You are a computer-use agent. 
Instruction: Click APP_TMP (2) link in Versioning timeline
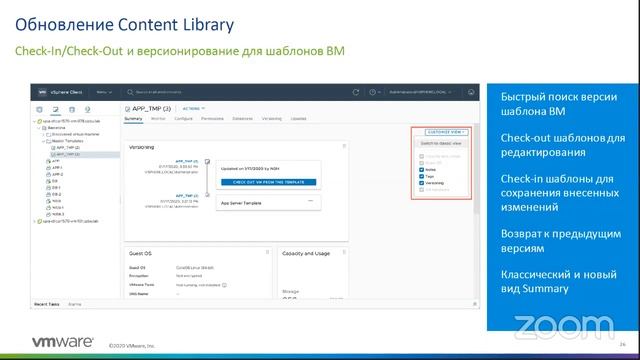[187, 196]
